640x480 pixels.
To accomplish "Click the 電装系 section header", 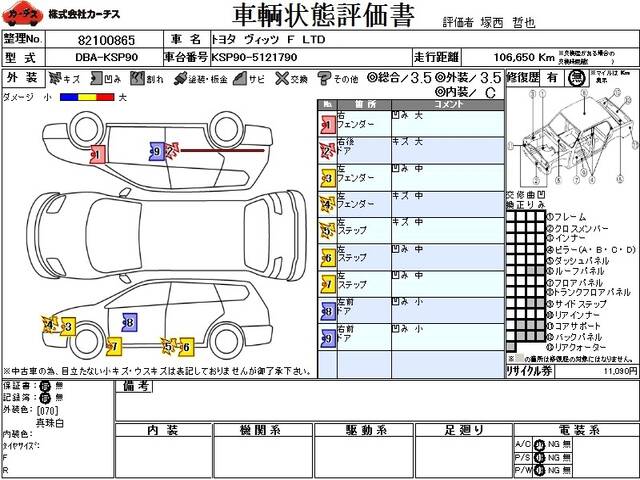I will click(x=576, y=430).
